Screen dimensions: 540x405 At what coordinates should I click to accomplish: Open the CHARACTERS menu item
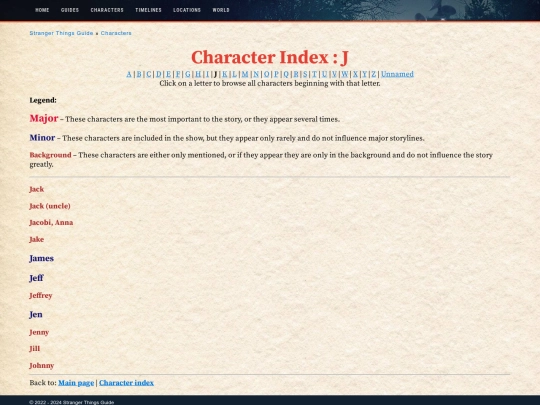tap(107, 10)
